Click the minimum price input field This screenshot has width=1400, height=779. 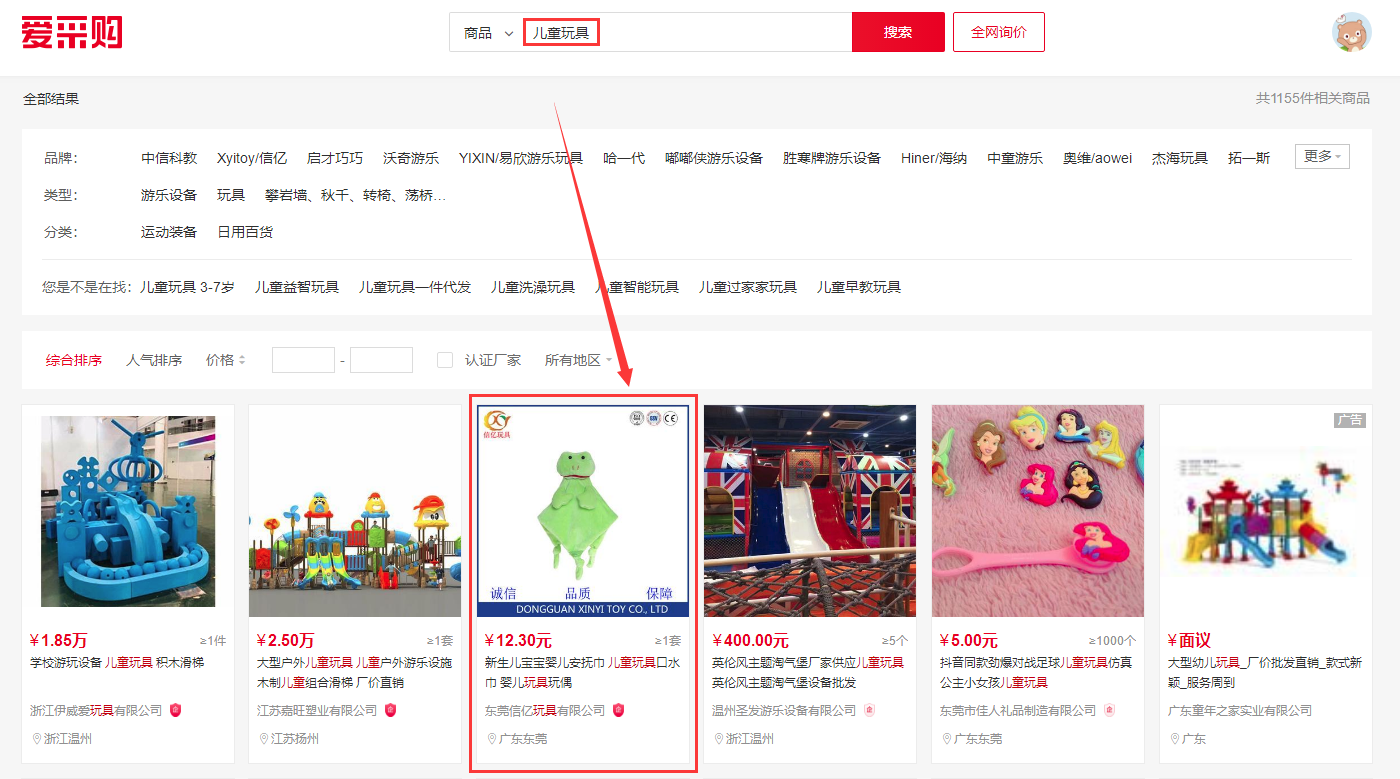click(303, 360)
